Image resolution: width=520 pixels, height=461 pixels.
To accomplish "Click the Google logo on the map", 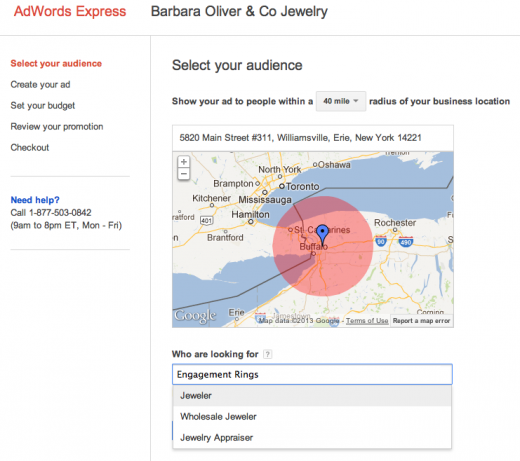I will coord(195,316).
